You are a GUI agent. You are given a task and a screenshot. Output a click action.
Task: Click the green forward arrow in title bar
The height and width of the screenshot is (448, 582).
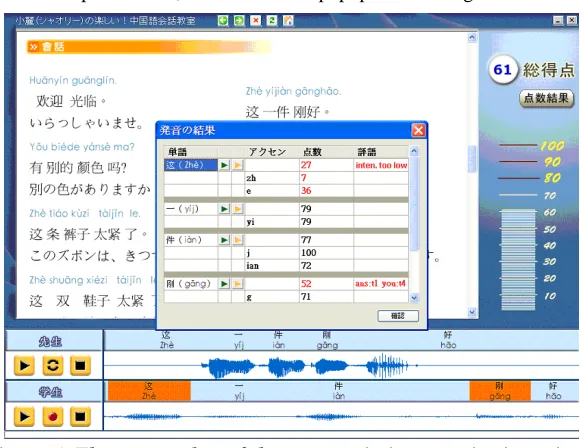pos(239,20)
